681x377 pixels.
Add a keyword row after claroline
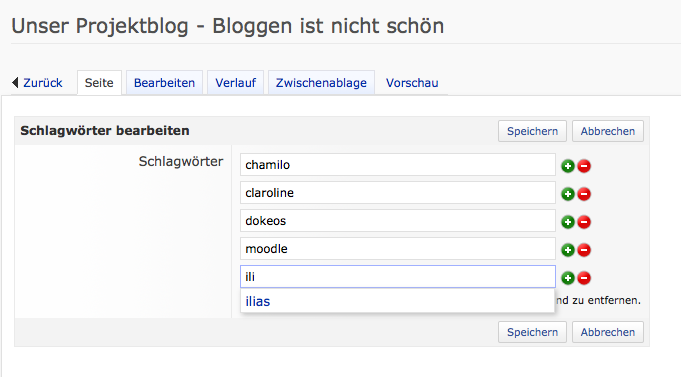tap(568, 194)
